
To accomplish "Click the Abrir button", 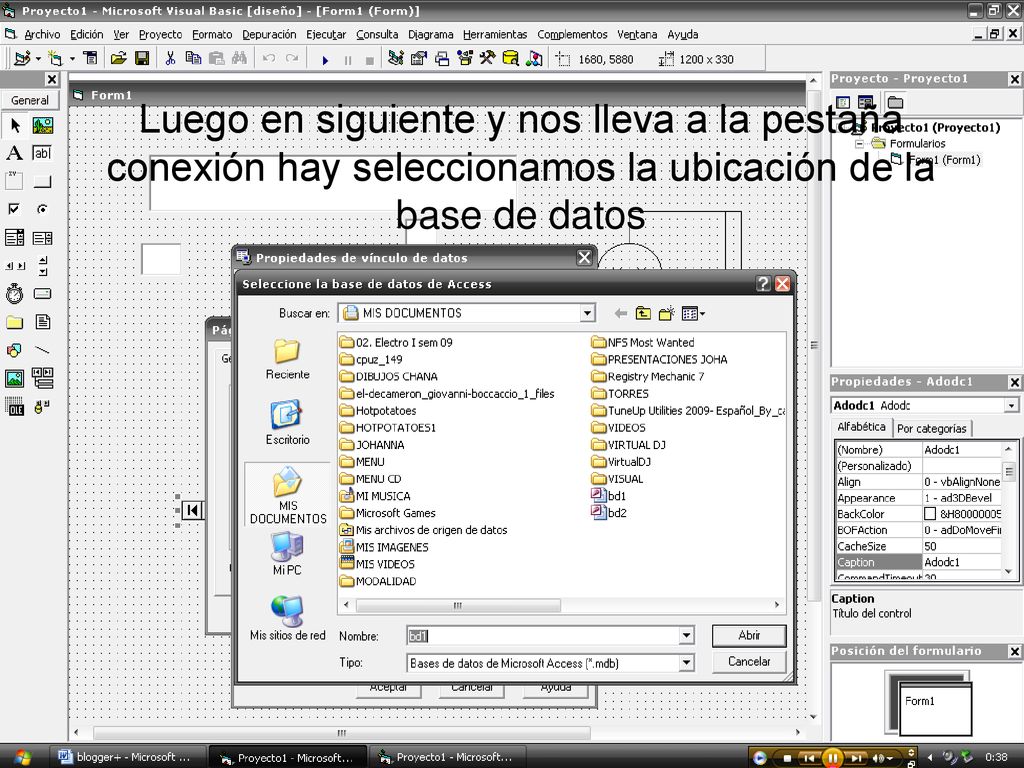I will [749, 635].
